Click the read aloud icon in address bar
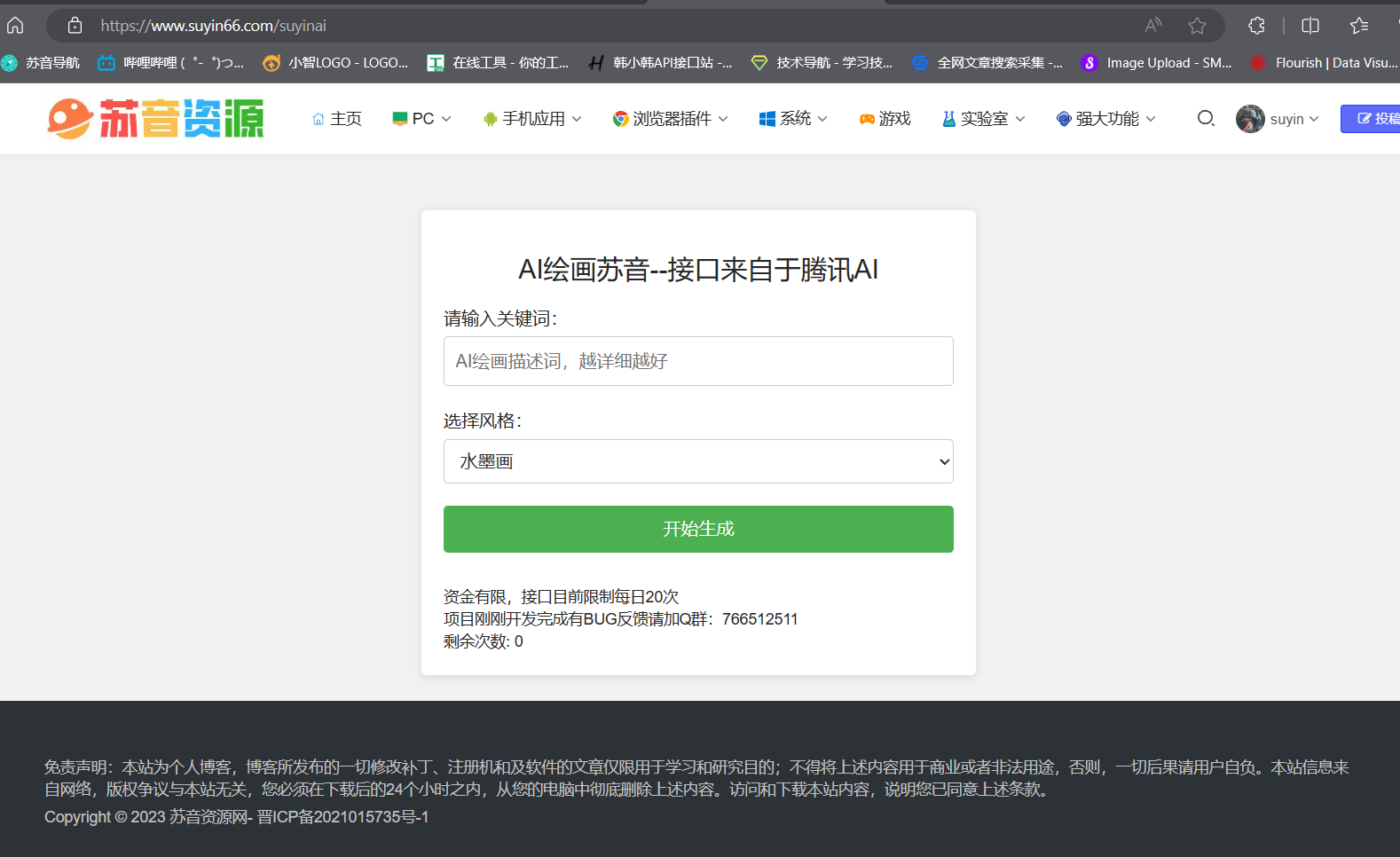1400x857 pixels. 1152,26
